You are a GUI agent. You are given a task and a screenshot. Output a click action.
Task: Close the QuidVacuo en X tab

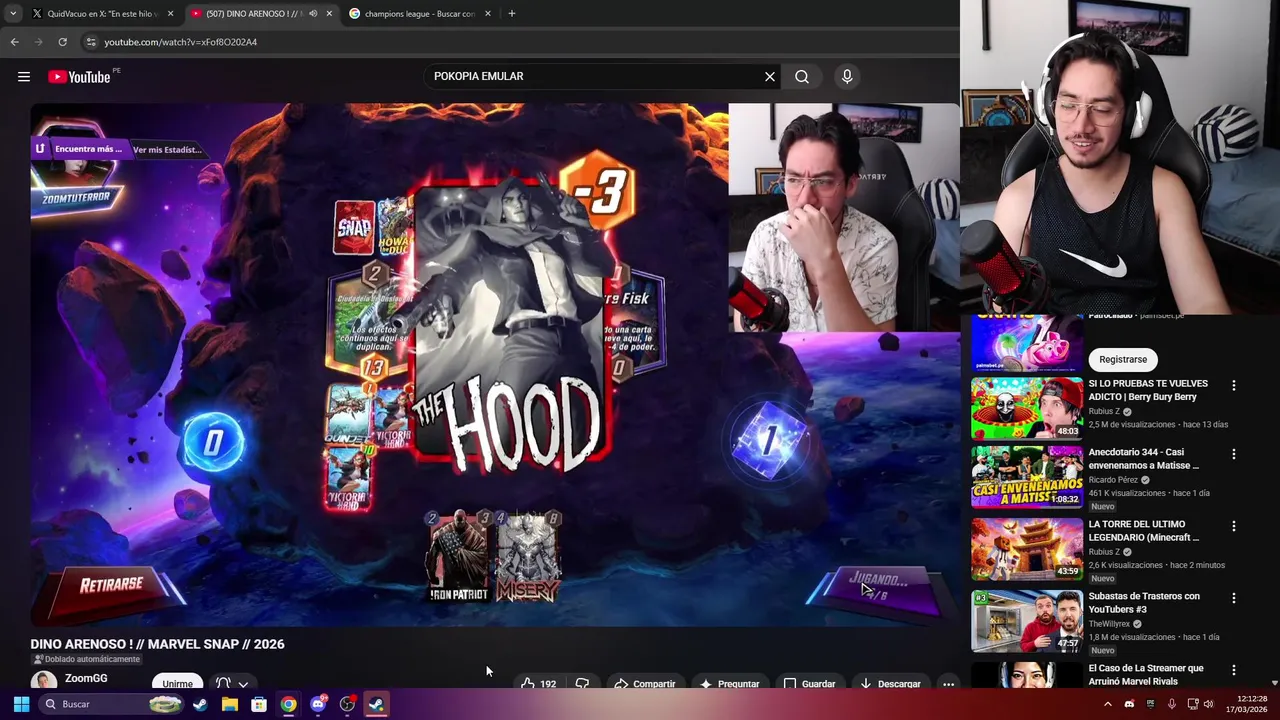click(x=170, y=14)
